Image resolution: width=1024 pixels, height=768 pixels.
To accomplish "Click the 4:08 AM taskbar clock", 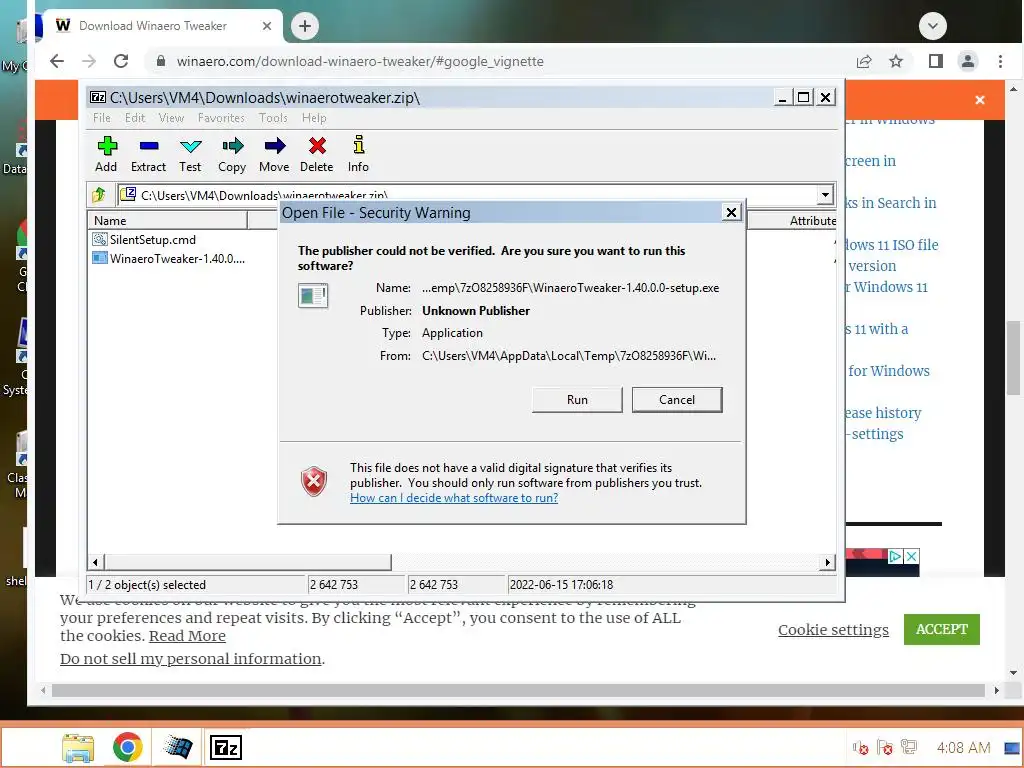I will click(963, 747).
